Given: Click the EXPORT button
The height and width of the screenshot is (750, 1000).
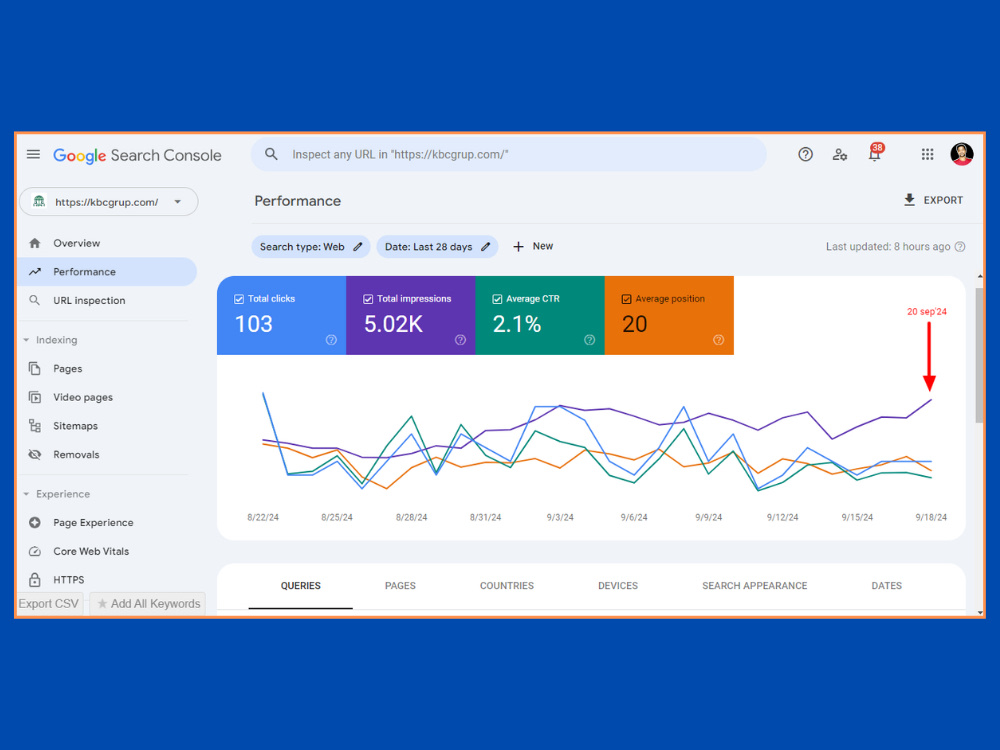Looking at the screenshot, I should (x=933, y=200).
